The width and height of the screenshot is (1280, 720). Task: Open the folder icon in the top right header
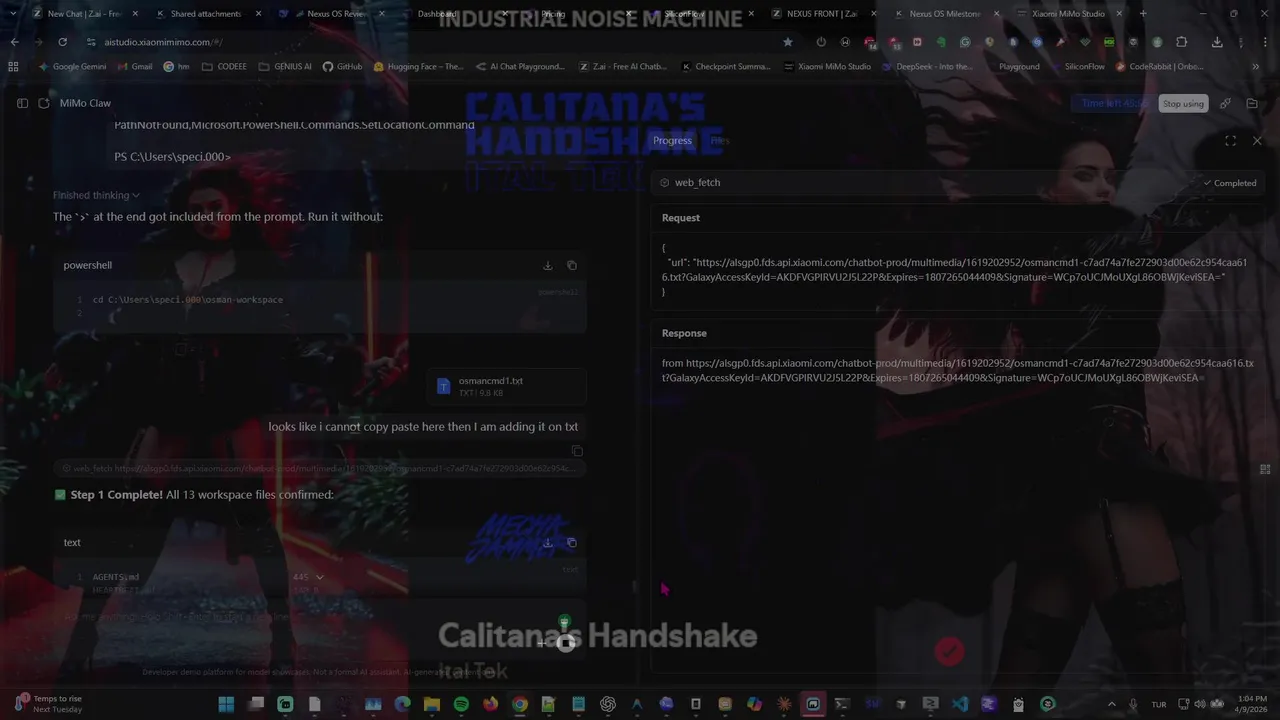(1252, 104)
